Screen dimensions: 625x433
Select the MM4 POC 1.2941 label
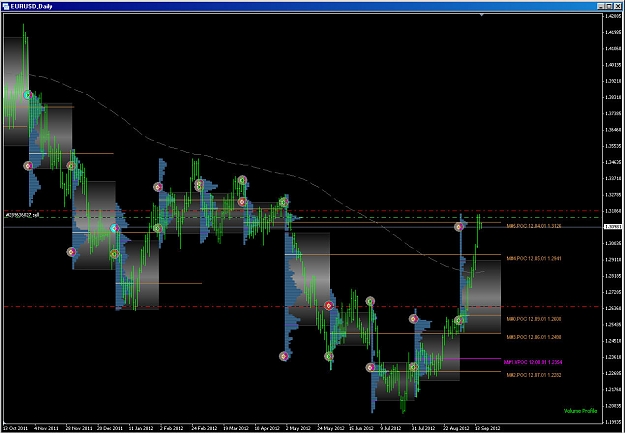click(x=534, y=258)
